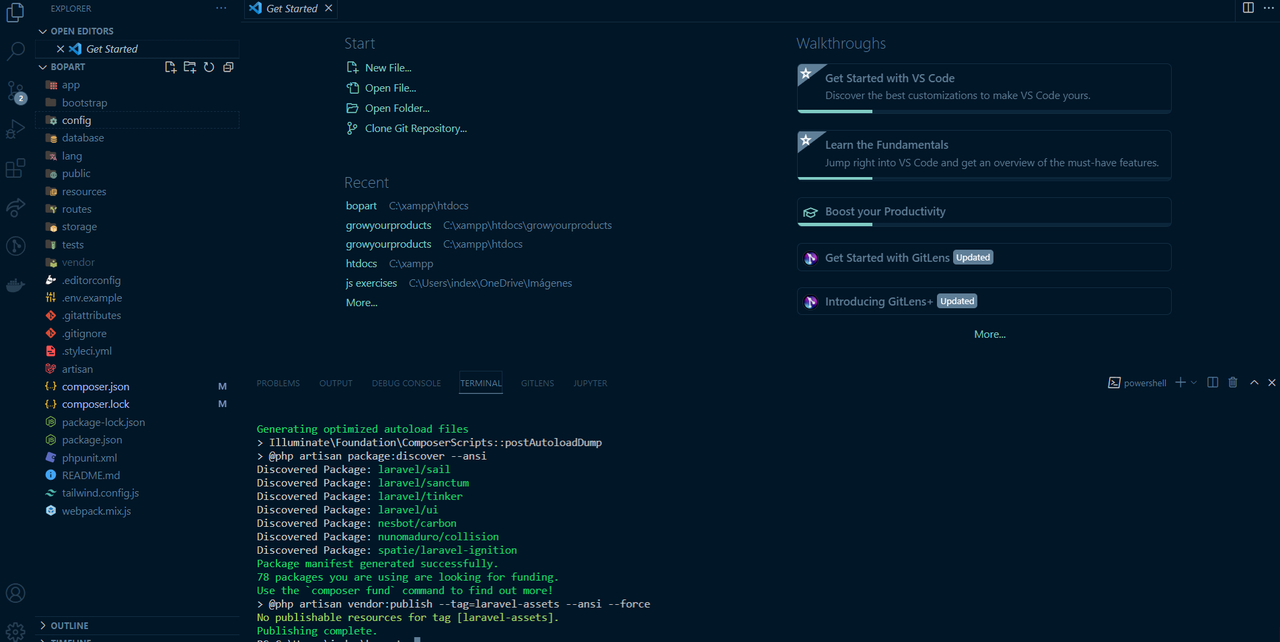This screenshot has width=1280, height=642.
Task: Open Get Started with GitLens walkthrough
Action: tap(984, 257)
